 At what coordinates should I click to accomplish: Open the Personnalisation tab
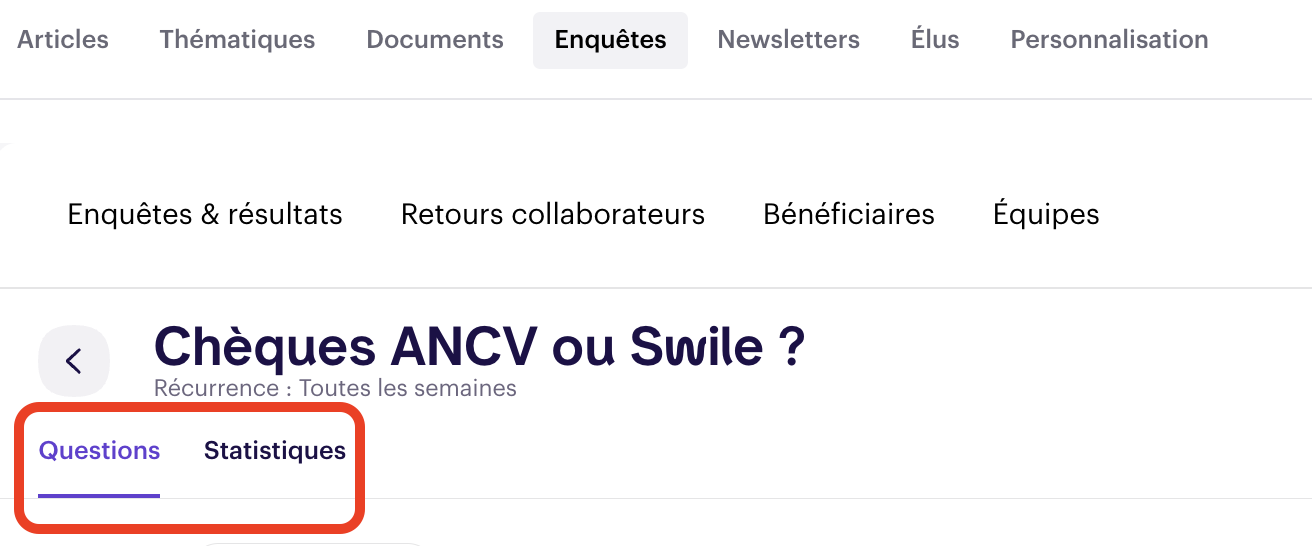pyautogui.click(x=1110, y=40)
